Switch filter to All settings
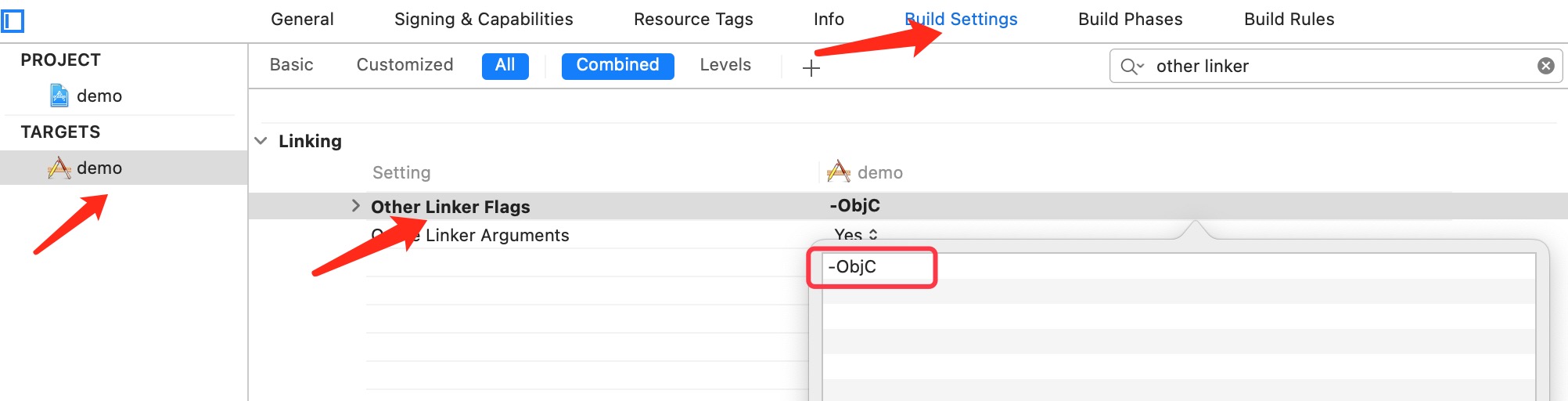 (x=505, y=66)
